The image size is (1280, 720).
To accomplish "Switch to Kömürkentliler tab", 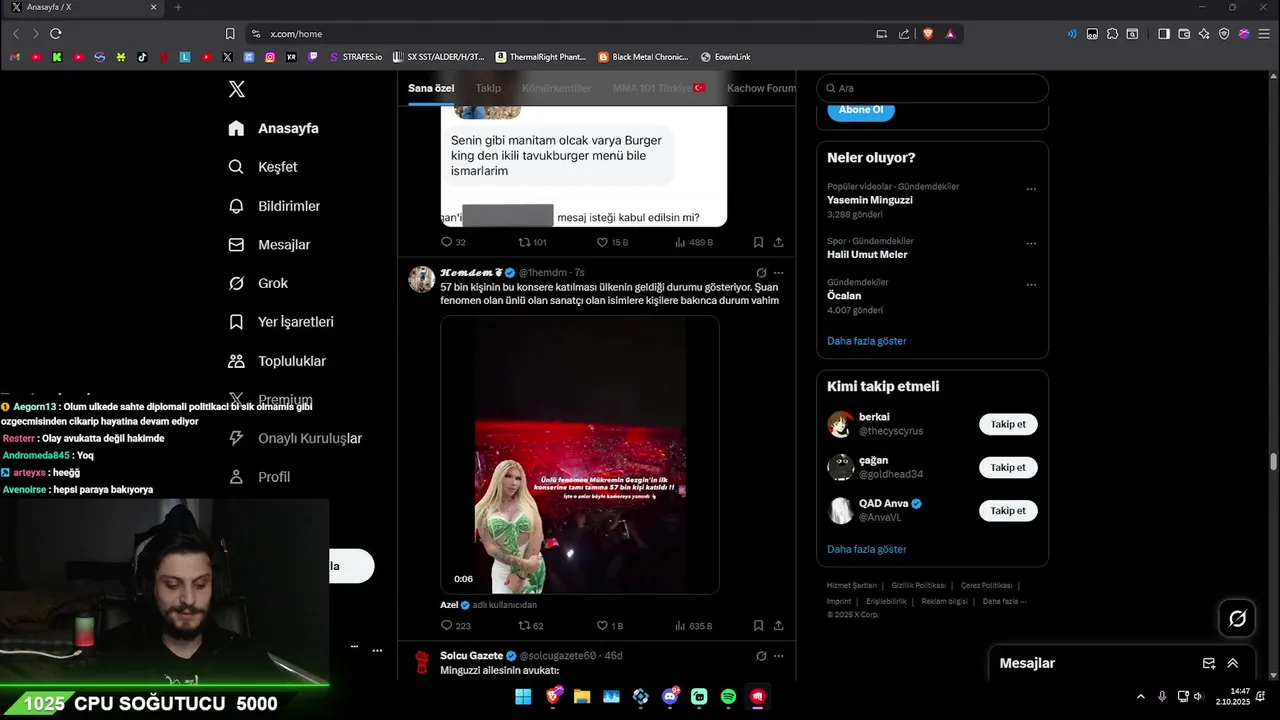I will pyautogui.click(x=557, y=88).
